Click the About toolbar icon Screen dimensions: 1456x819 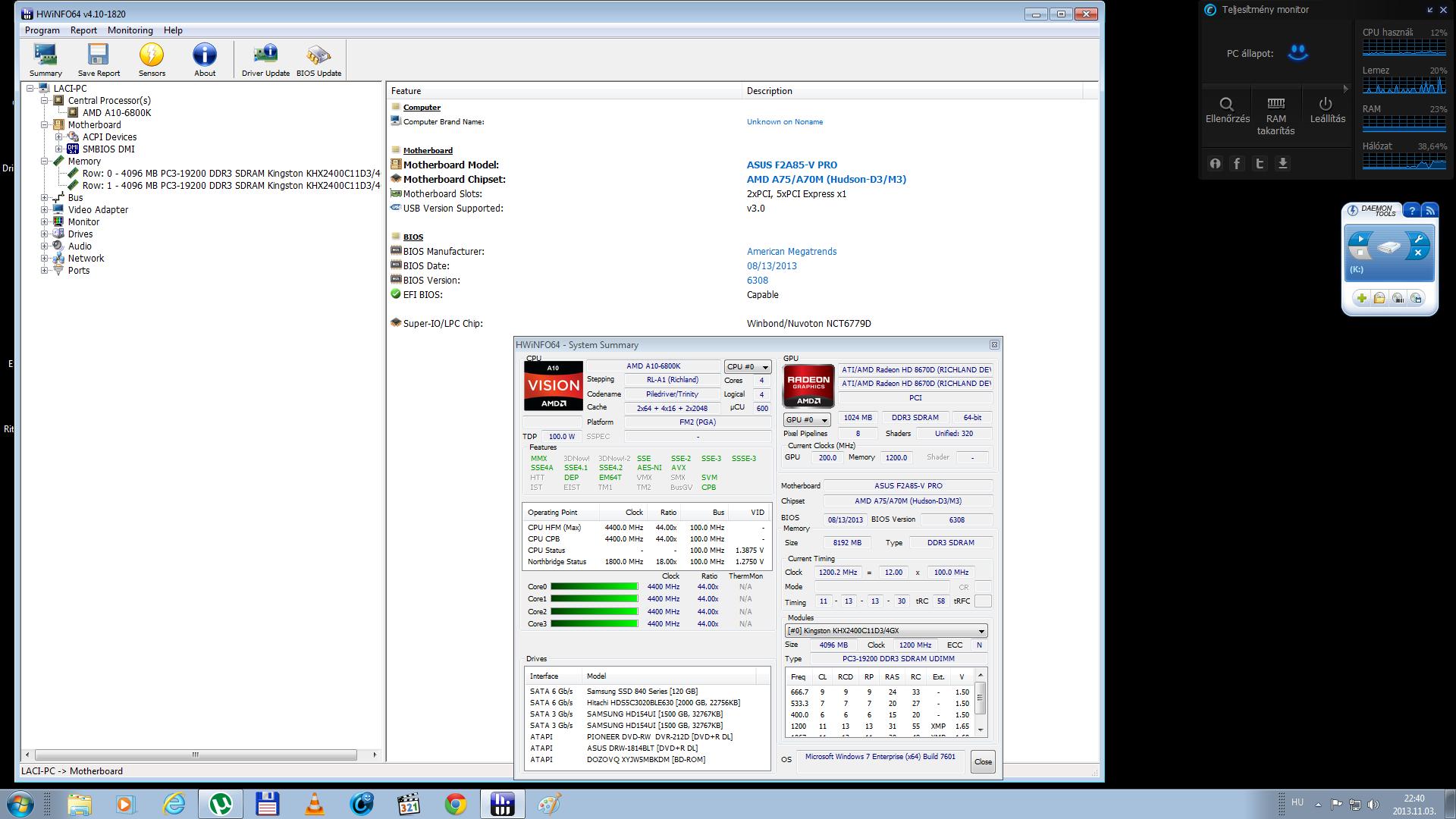click(205, 60)
